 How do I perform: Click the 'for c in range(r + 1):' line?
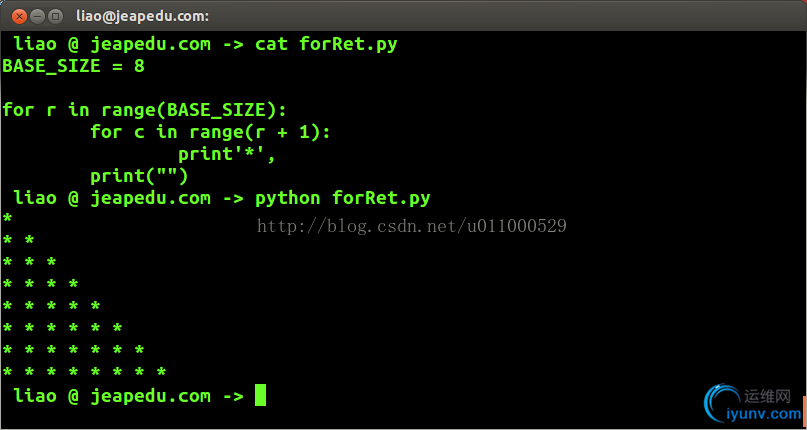210,132
